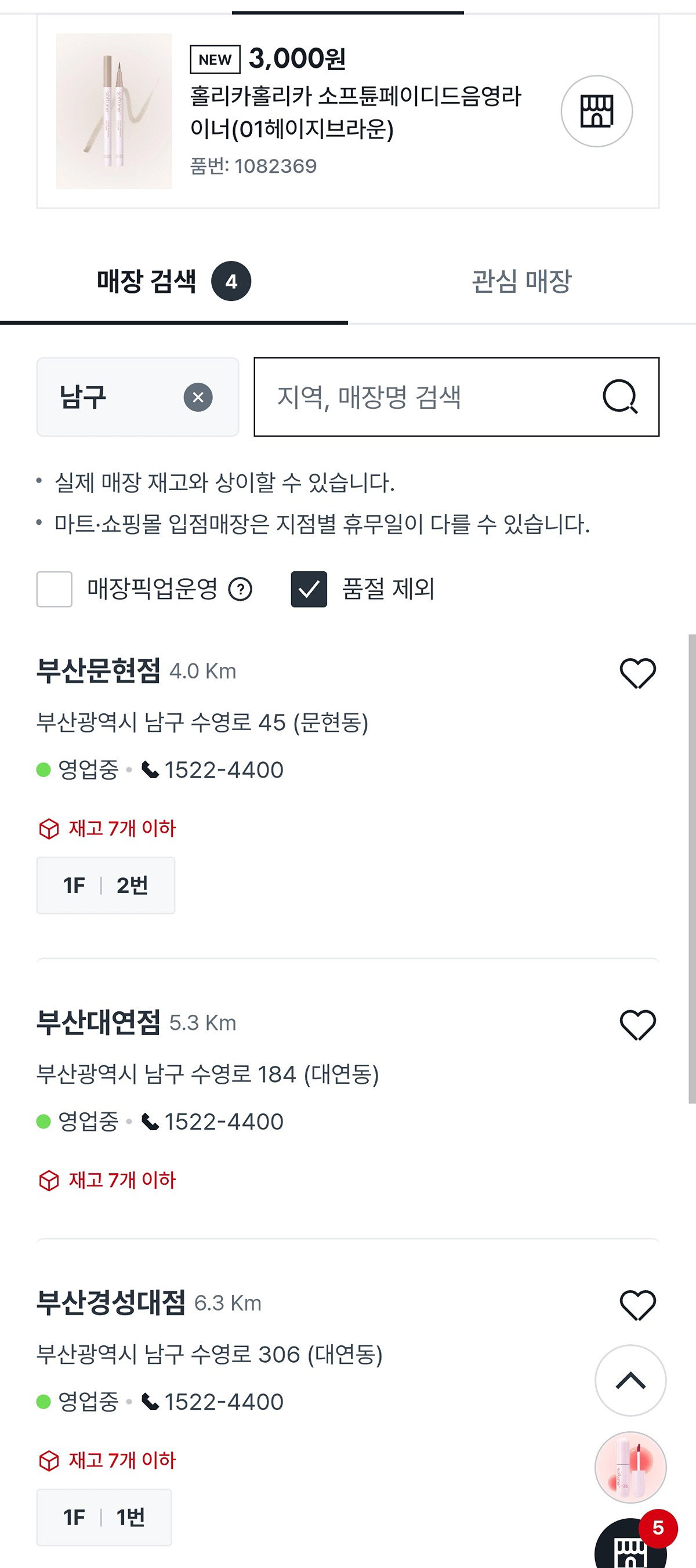
Task: Open 부산경성대점 shelf location 1F 1번
Action: (x=104, y=1517)
